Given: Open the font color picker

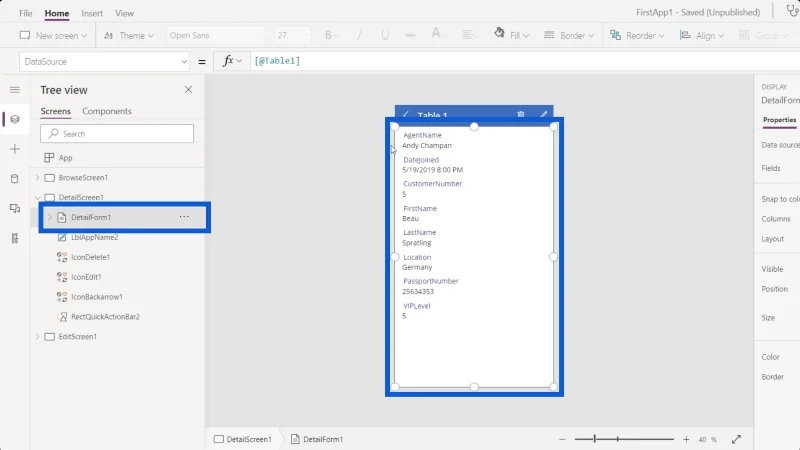Looking at the screenshot, I should (x=438, y=35).
